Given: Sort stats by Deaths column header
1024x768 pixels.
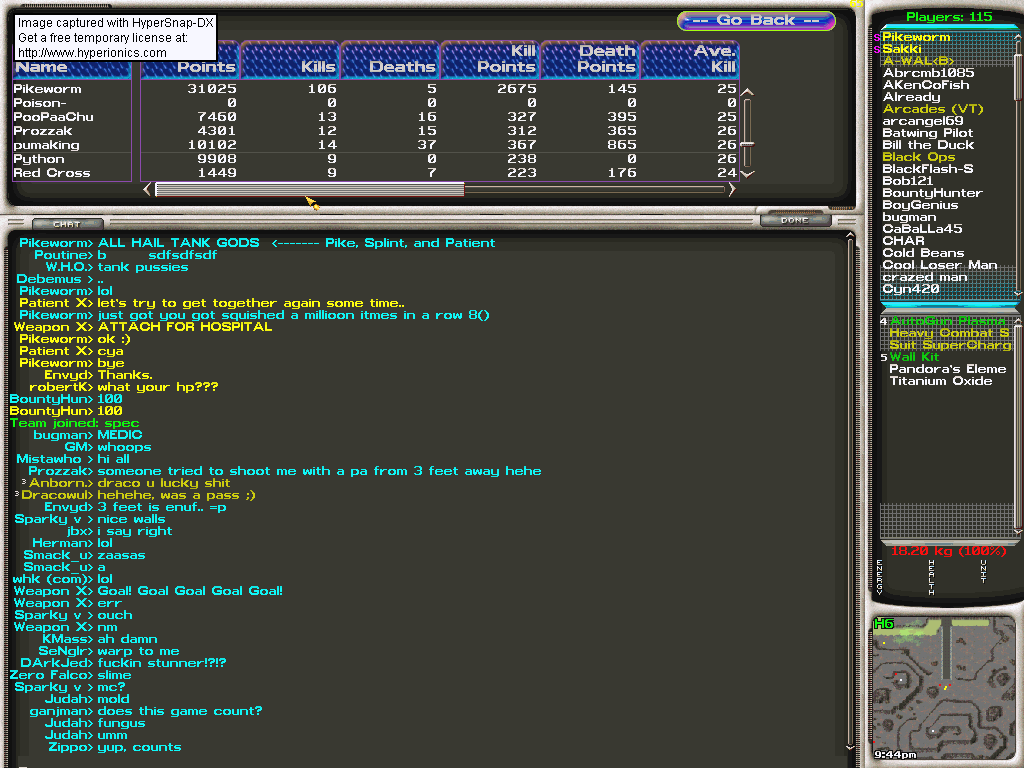Looking at the screenshot, I should pos(390,60).
